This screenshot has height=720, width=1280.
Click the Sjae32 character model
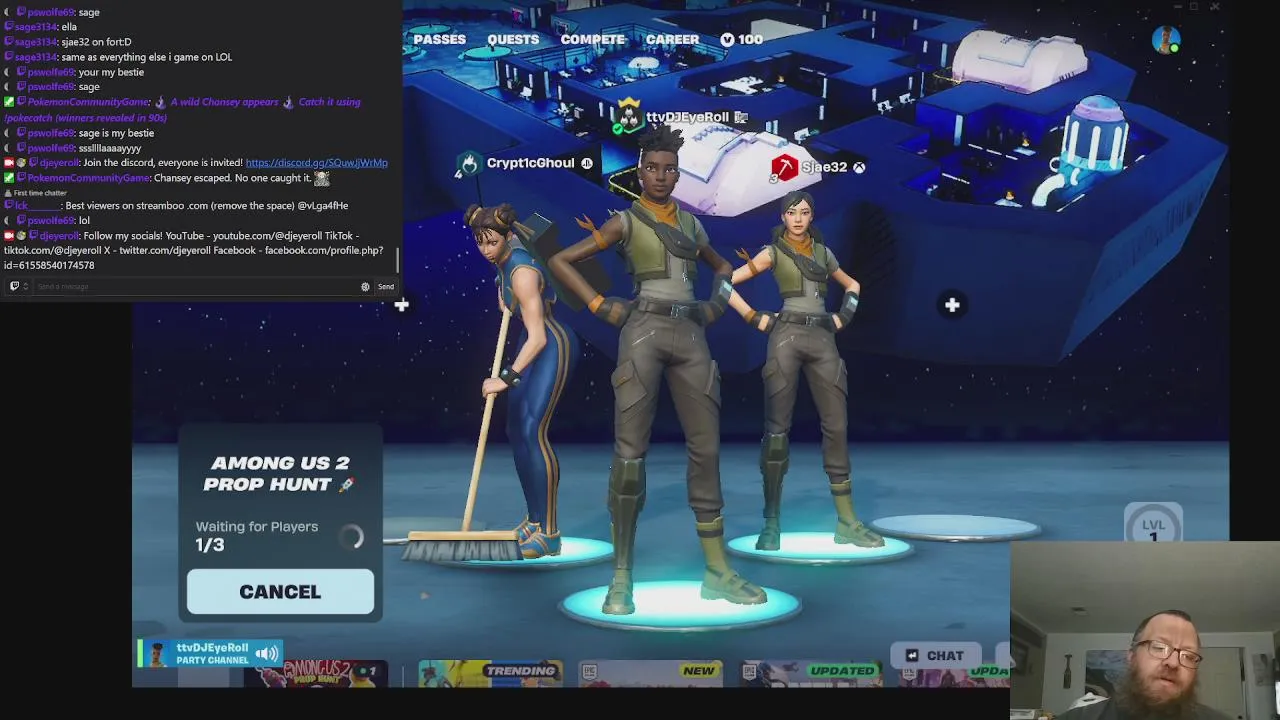(x=805, y=370)
